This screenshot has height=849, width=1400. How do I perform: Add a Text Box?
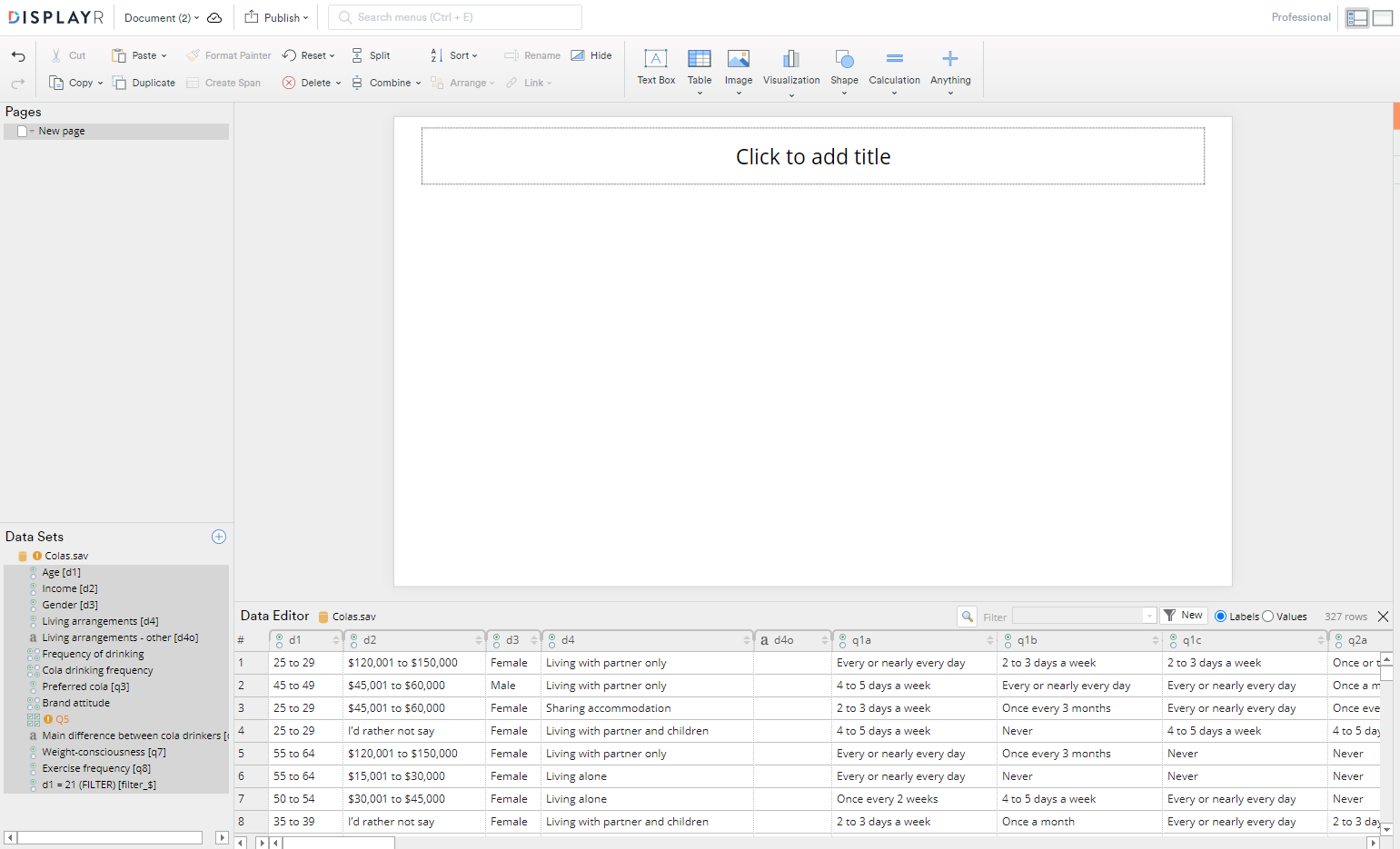[656, 69]
